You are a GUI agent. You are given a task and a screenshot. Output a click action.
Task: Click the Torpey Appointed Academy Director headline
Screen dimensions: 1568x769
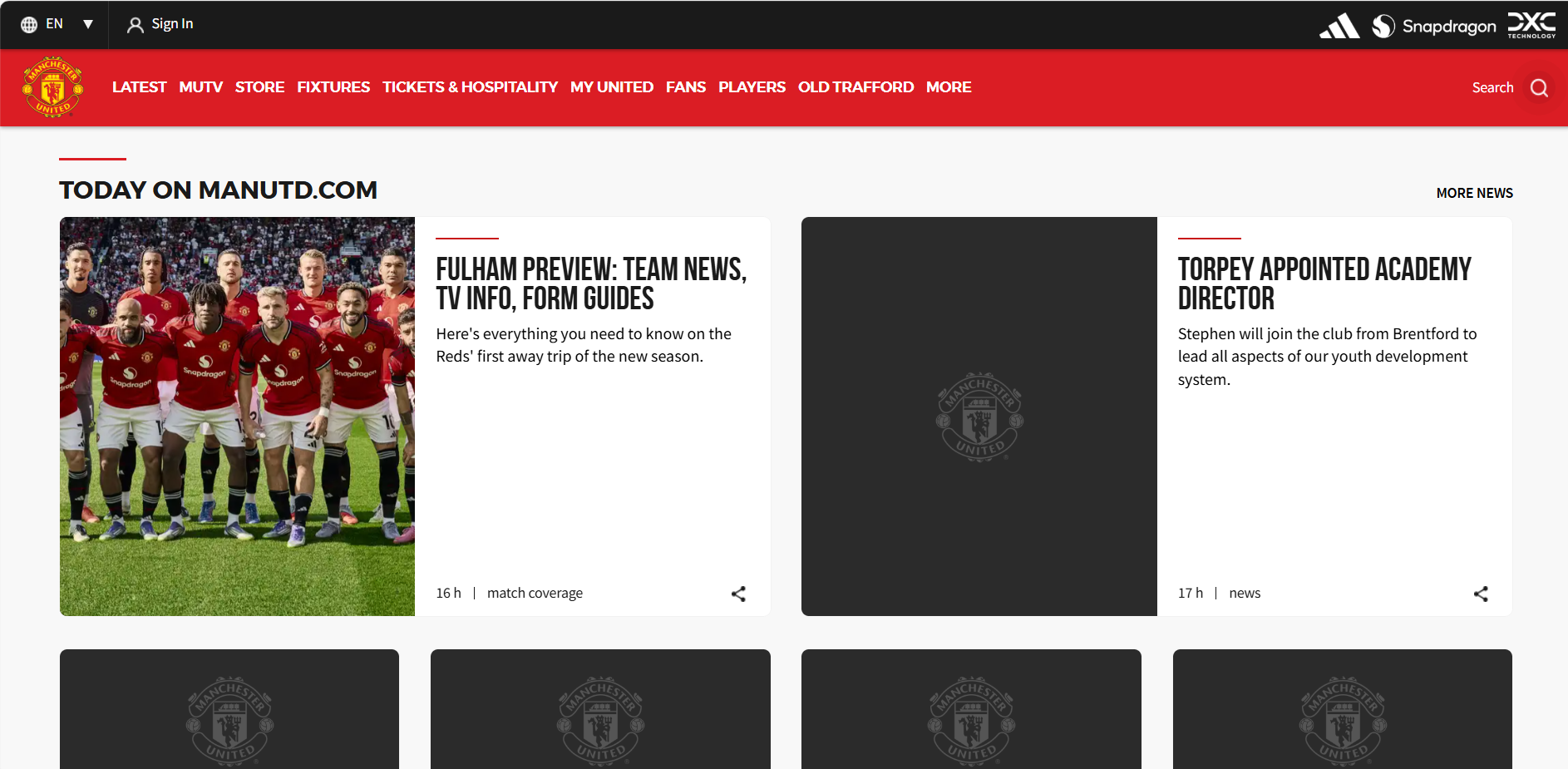[1324, 283]
